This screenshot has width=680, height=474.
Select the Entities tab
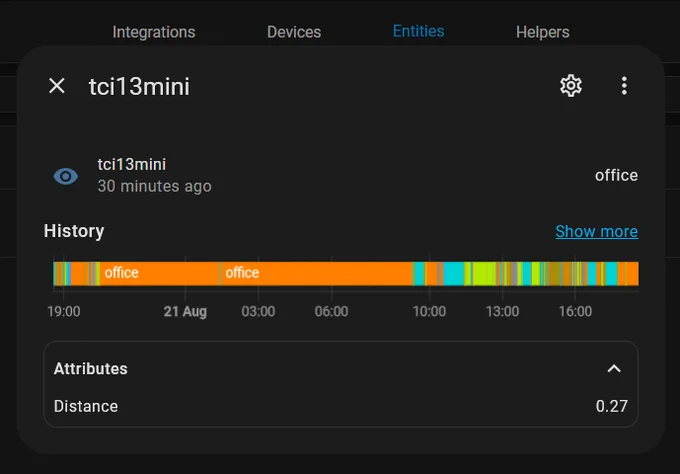[418, 31]
